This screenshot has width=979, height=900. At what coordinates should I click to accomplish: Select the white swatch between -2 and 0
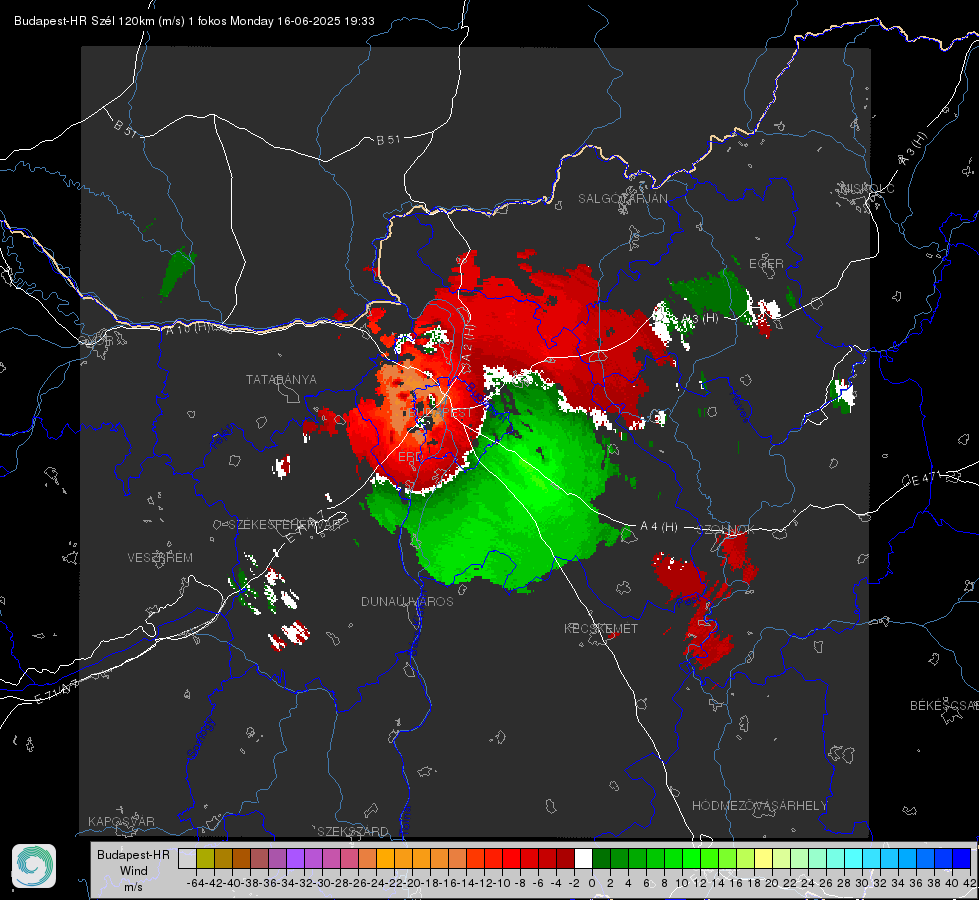click(583, 859)
